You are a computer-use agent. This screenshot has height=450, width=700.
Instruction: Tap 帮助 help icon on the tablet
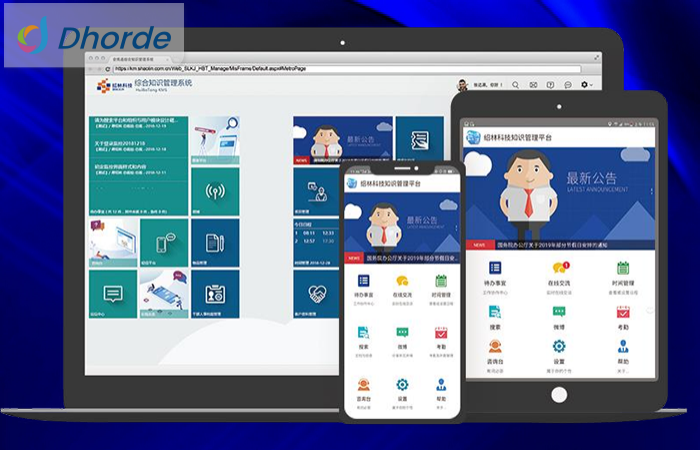click(622, 347)
